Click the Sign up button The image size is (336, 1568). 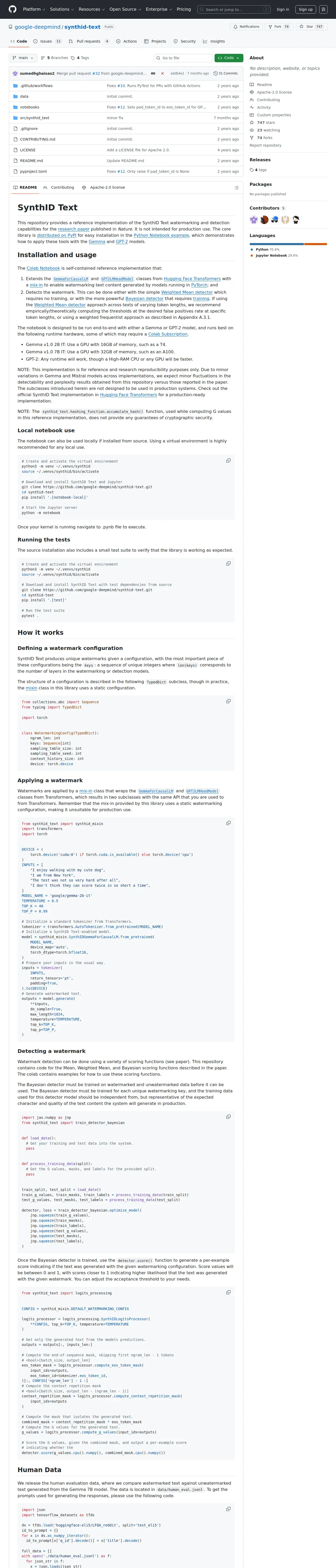point(305,9)
